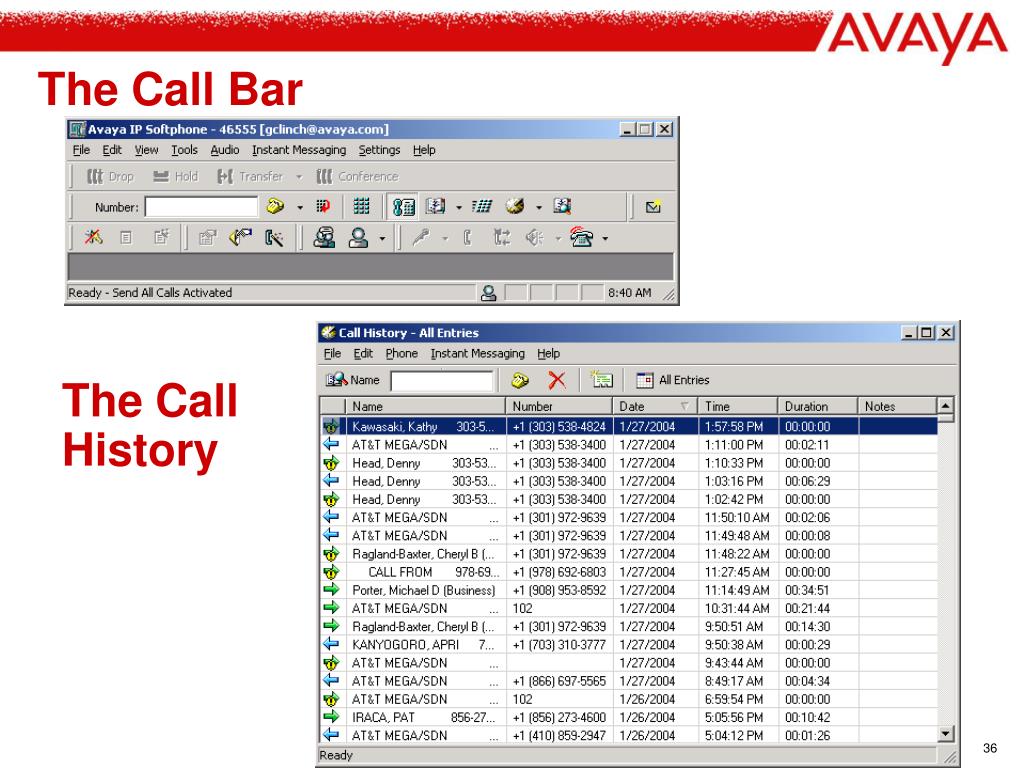Click the grayed handset icon in Softphone
This screenshot has height=768, width=1024.
(467, 238)
